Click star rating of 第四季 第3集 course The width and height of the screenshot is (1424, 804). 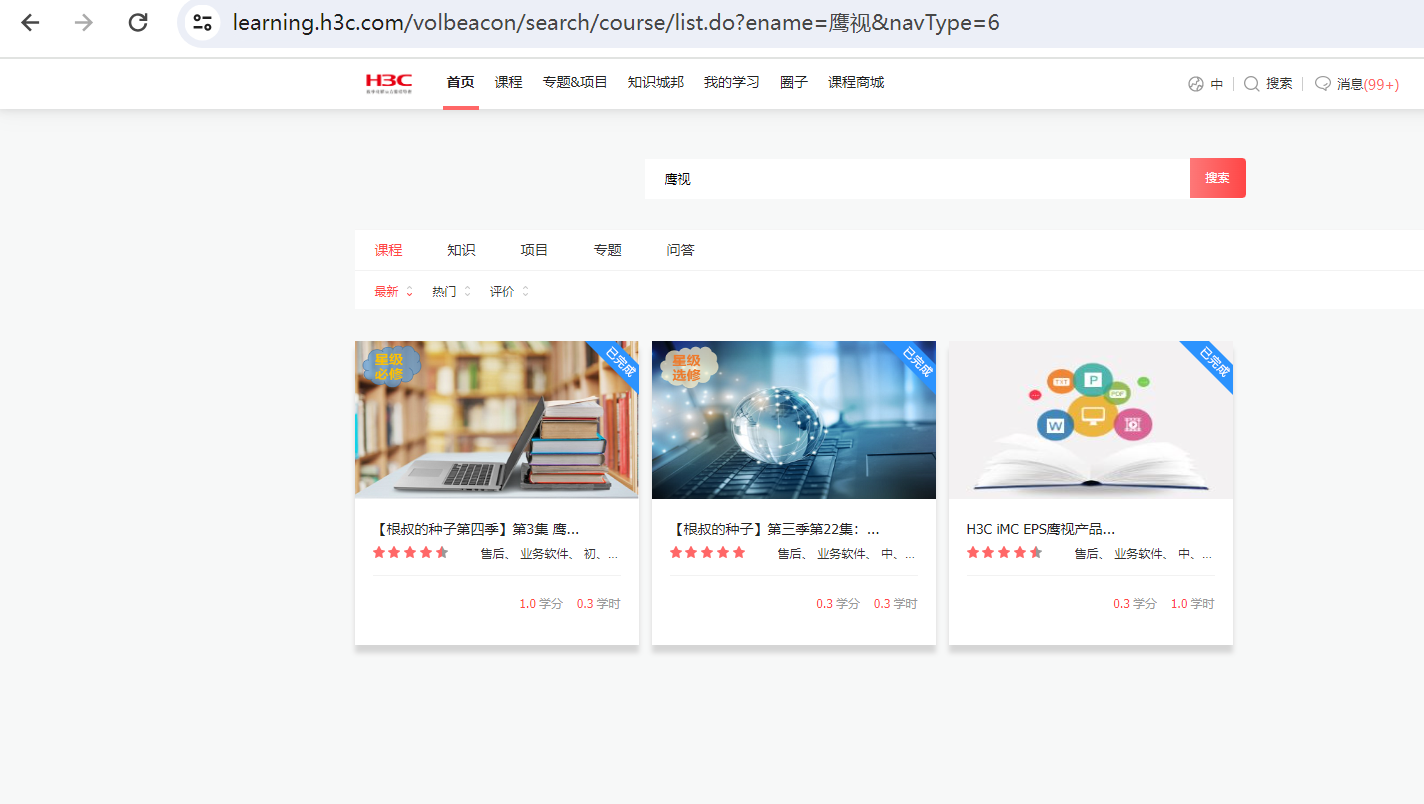411,553
